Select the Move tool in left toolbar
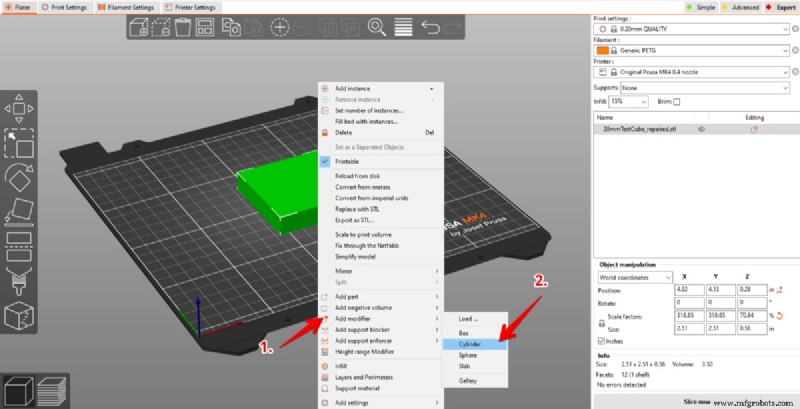 coord(19,109)
